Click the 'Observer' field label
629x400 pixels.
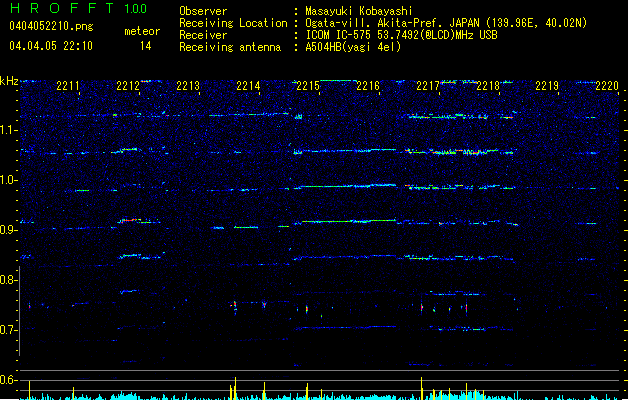pos(203,11)
